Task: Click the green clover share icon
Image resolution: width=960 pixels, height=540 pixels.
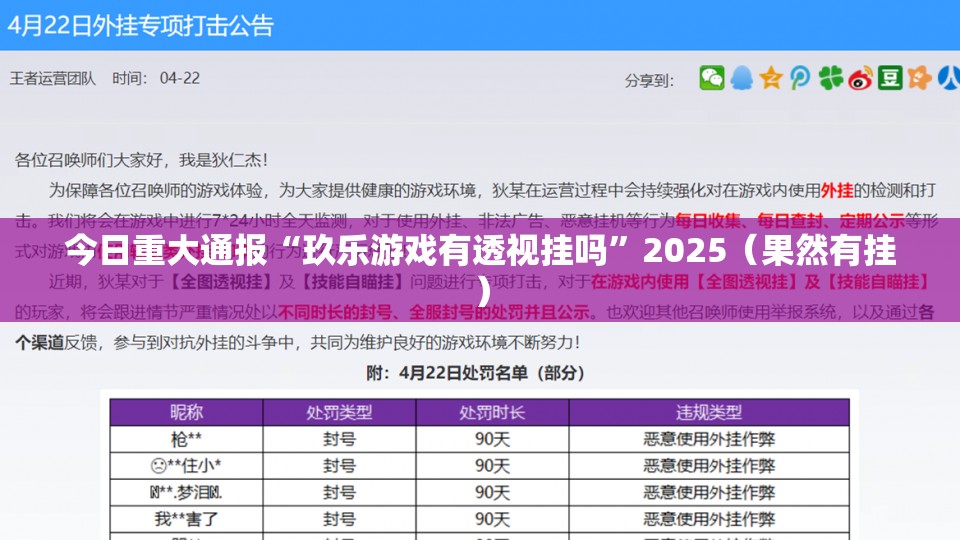Action: click(x=831, y=78)
